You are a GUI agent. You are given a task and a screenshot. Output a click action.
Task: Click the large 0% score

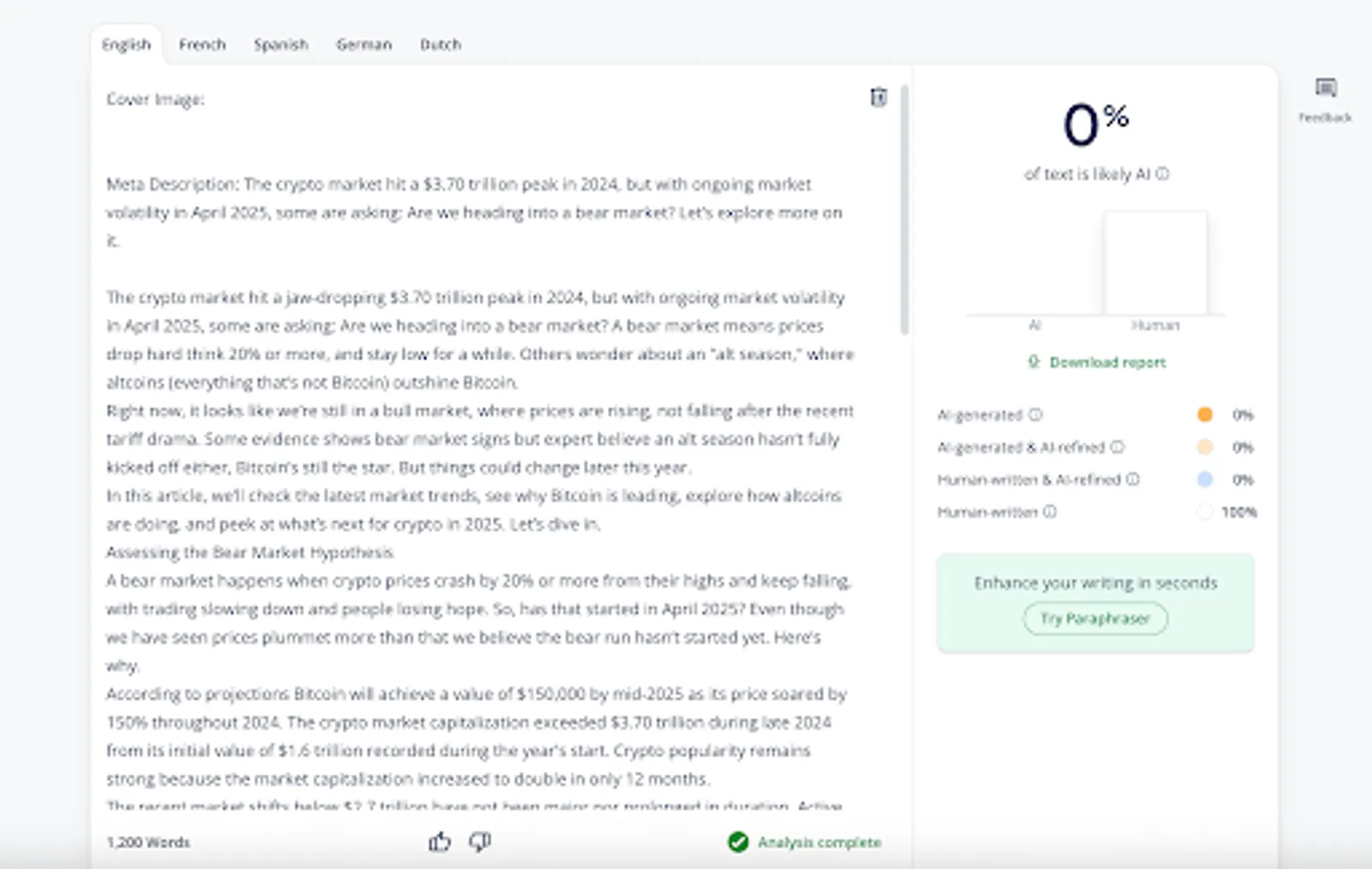pyautogui.click(x=1096, y=124)
